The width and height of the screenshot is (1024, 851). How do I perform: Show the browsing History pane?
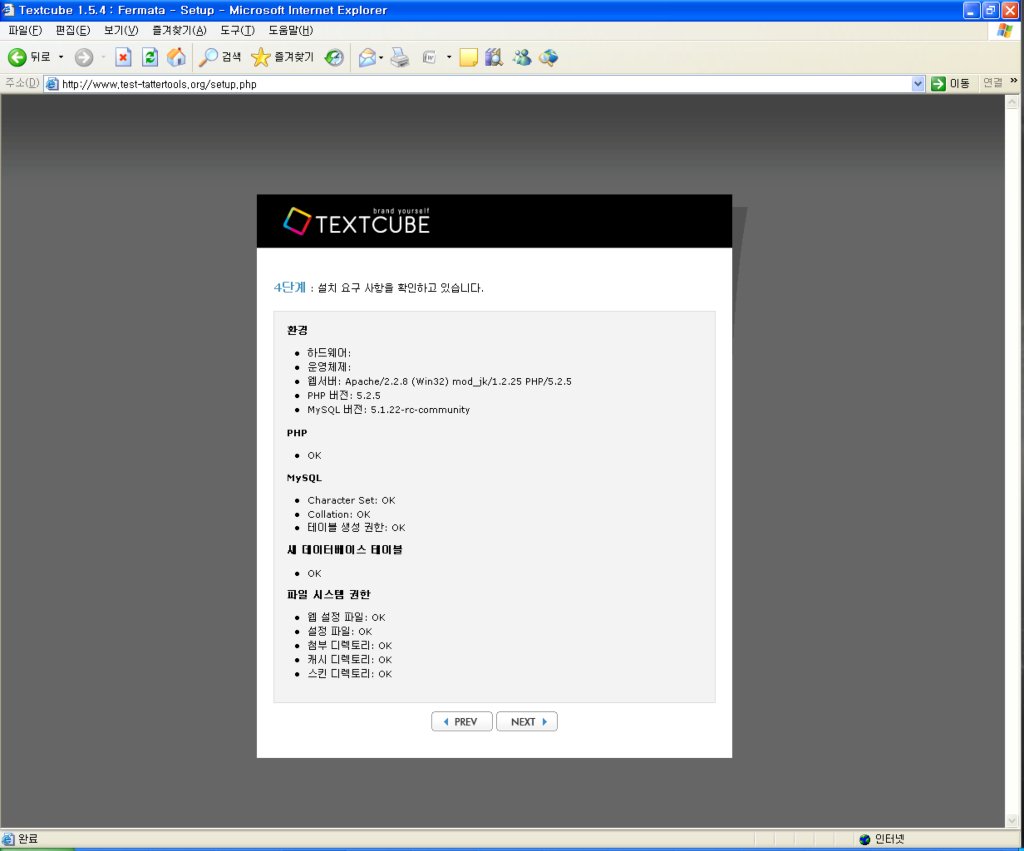pyautogui.click(x=334, y=57)
